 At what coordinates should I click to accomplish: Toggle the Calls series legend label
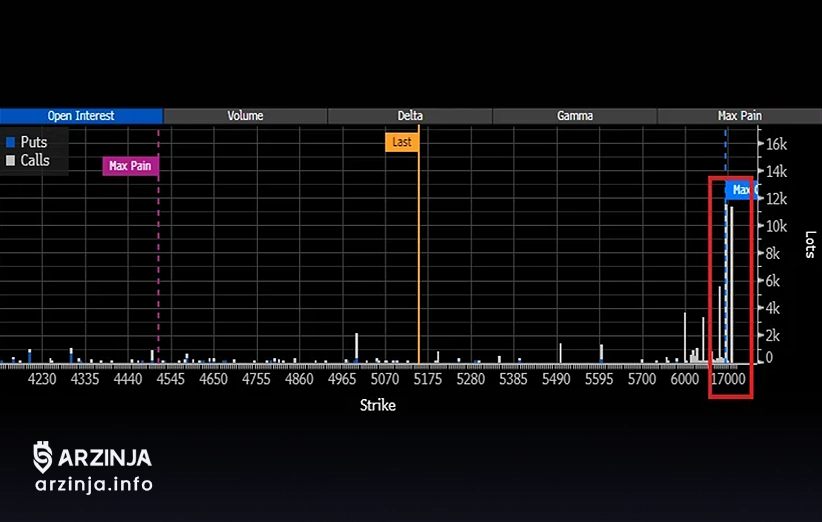pos(35,161)
